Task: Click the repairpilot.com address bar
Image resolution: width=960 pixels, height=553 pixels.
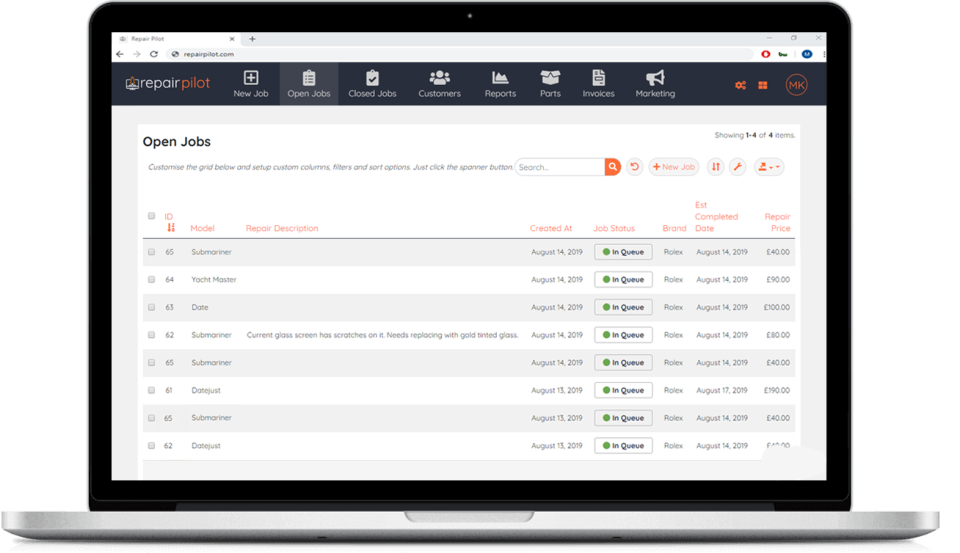Action: click(x=459, y=54)
